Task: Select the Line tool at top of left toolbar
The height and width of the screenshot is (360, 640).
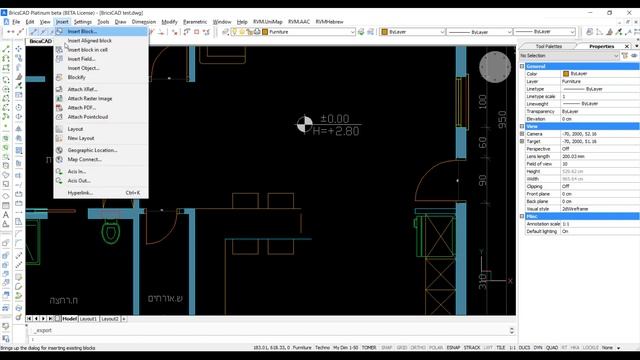Action: (6, 49)
